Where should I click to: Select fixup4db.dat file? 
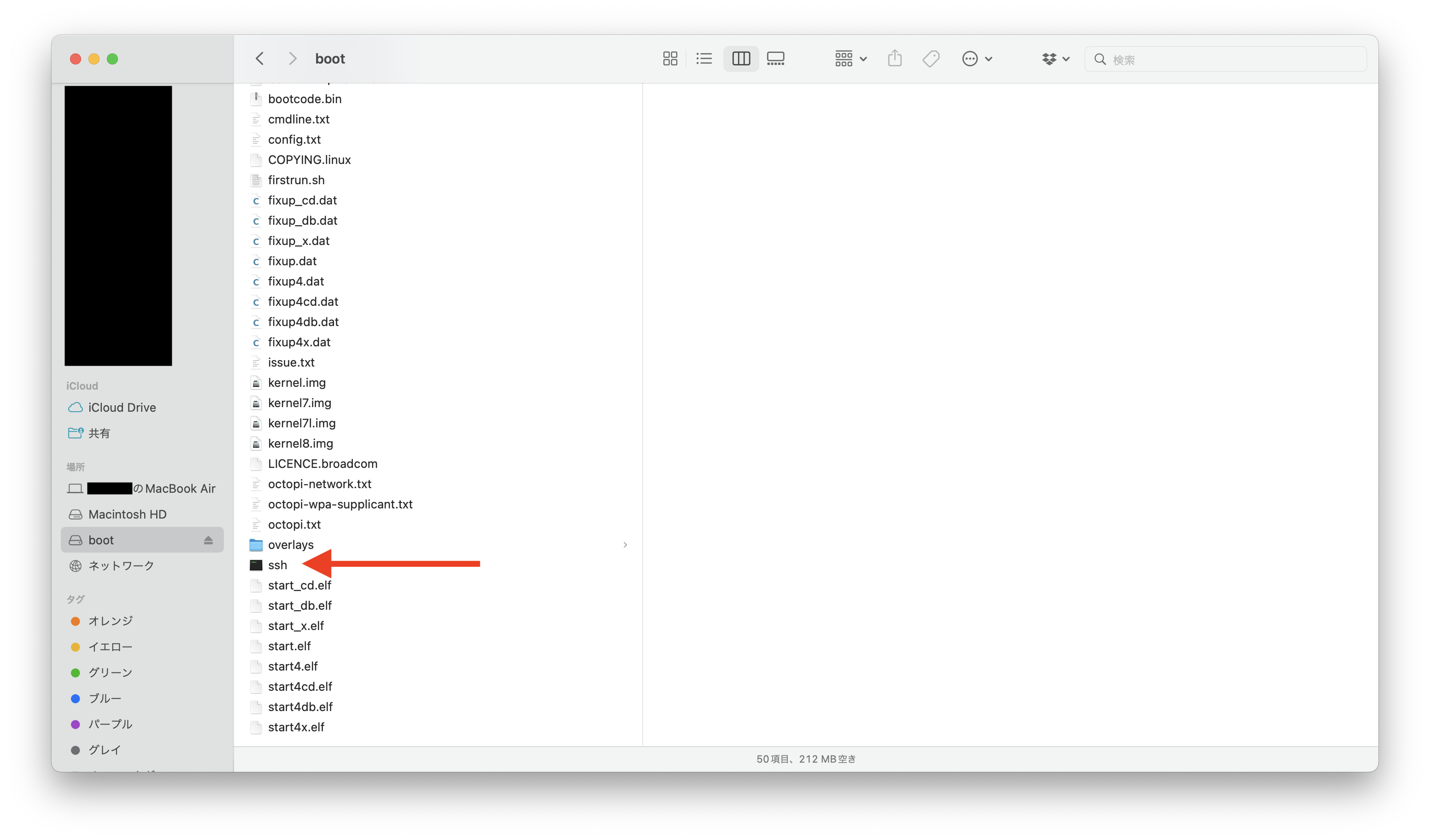pos(303,321)
